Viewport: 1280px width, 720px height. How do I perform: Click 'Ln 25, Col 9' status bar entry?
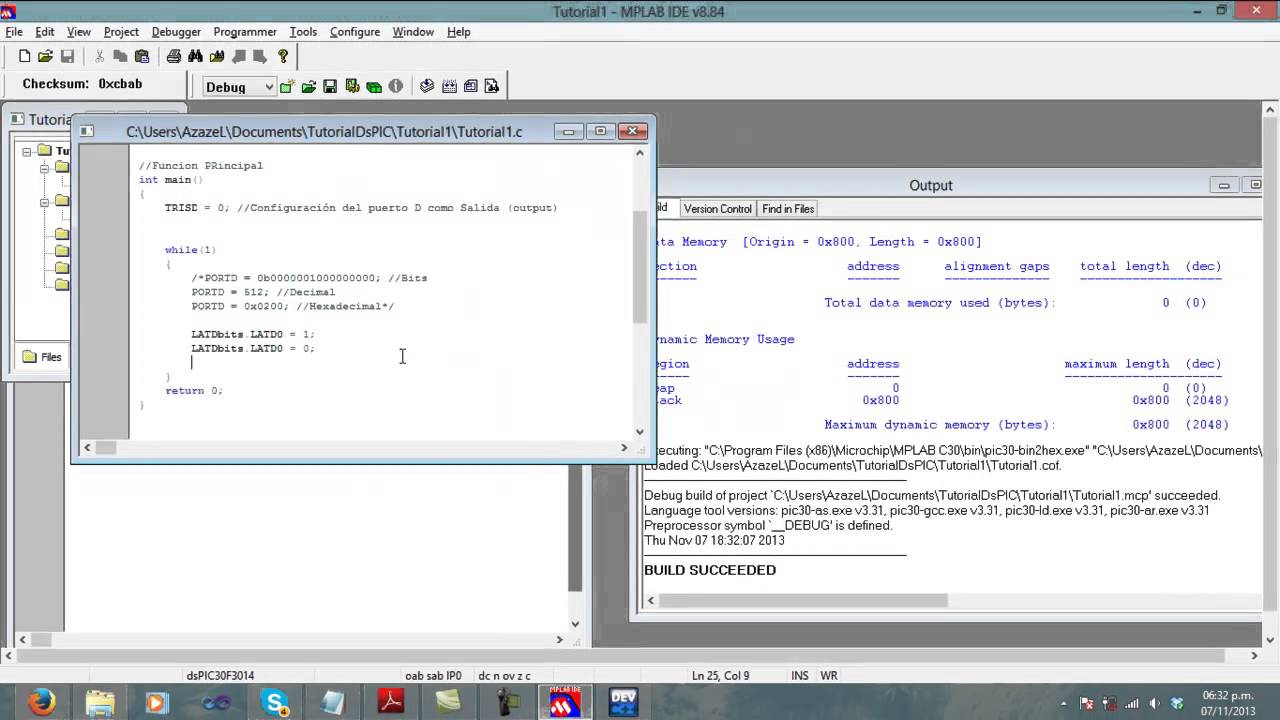[720, 676]
